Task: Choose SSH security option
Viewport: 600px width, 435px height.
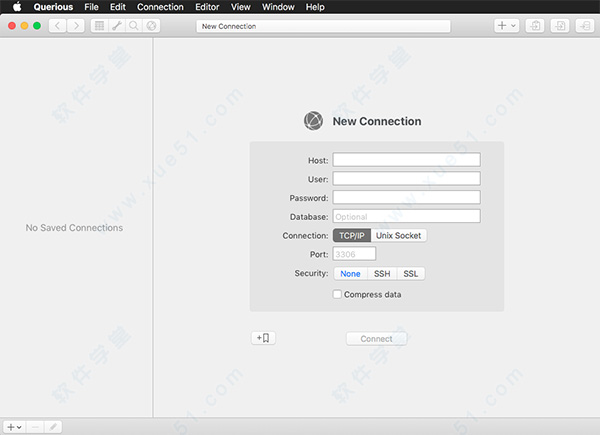Action: [x=382, y=274]
